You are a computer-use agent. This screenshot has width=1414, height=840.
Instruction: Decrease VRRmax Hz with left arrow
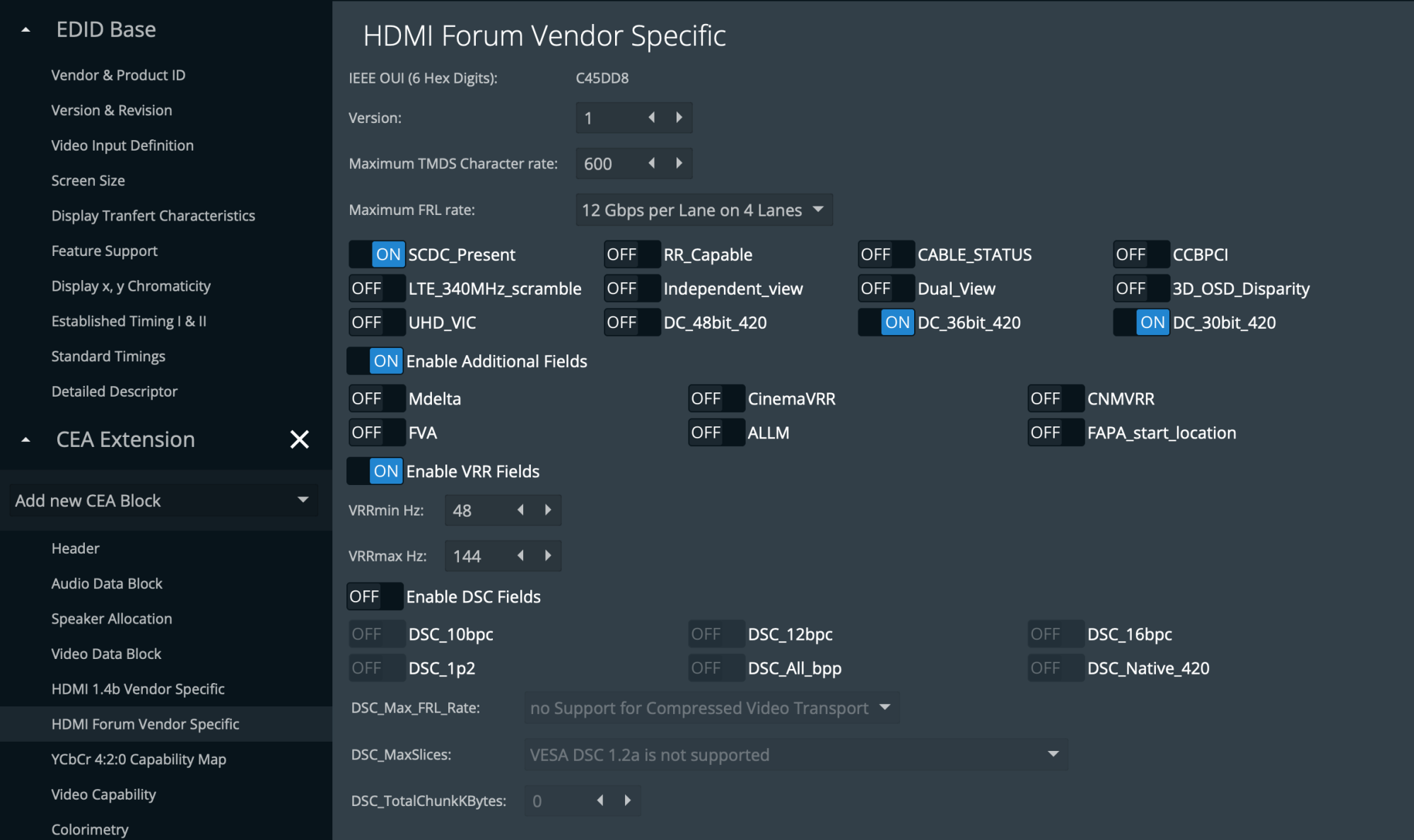(x=520, y=556)
